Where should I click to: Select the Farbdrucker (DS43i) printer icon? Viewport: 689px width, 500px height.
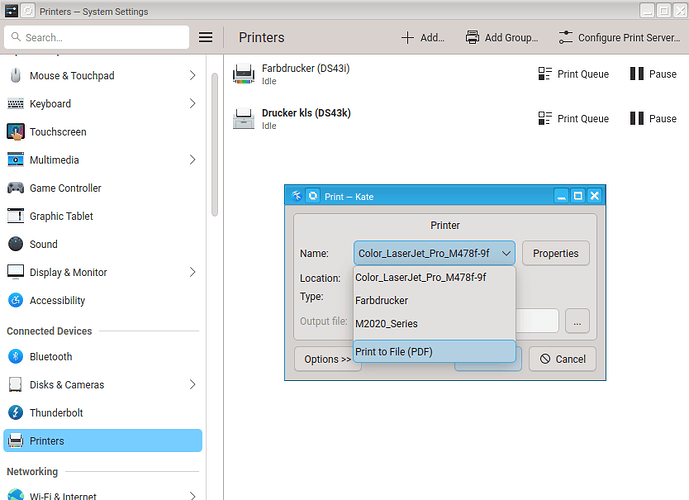click(x=243, y=74)
